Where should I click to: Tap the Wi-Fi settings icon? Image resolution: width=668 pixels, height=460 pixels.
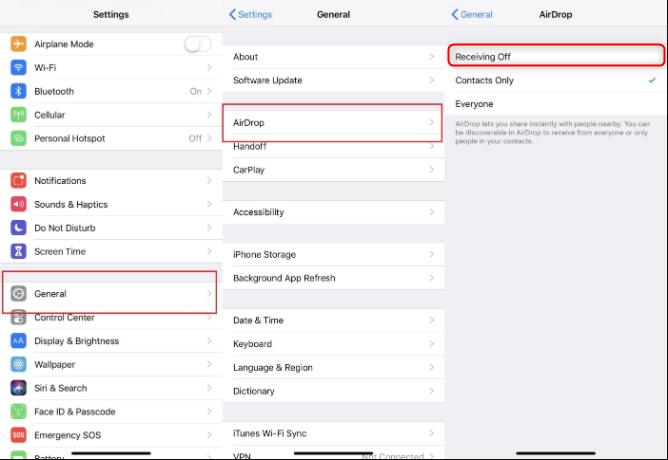point(18,67)
